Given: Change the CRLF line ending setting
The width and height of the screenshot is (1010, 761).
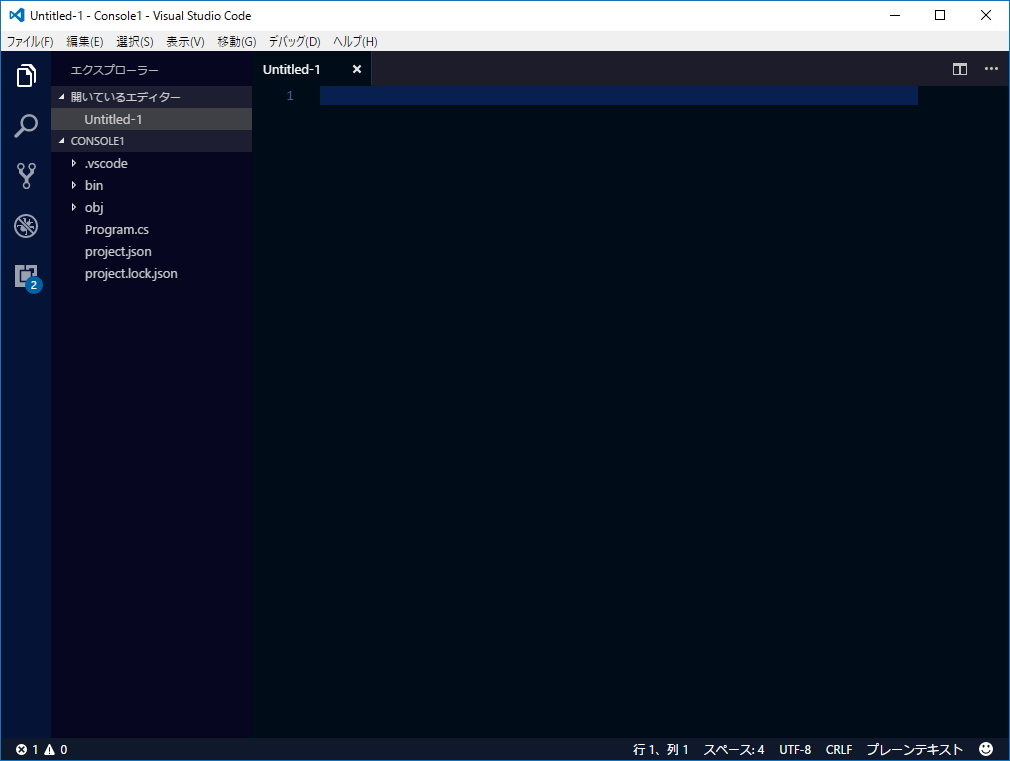Looking at the screenshot, I should click(838, 748).
